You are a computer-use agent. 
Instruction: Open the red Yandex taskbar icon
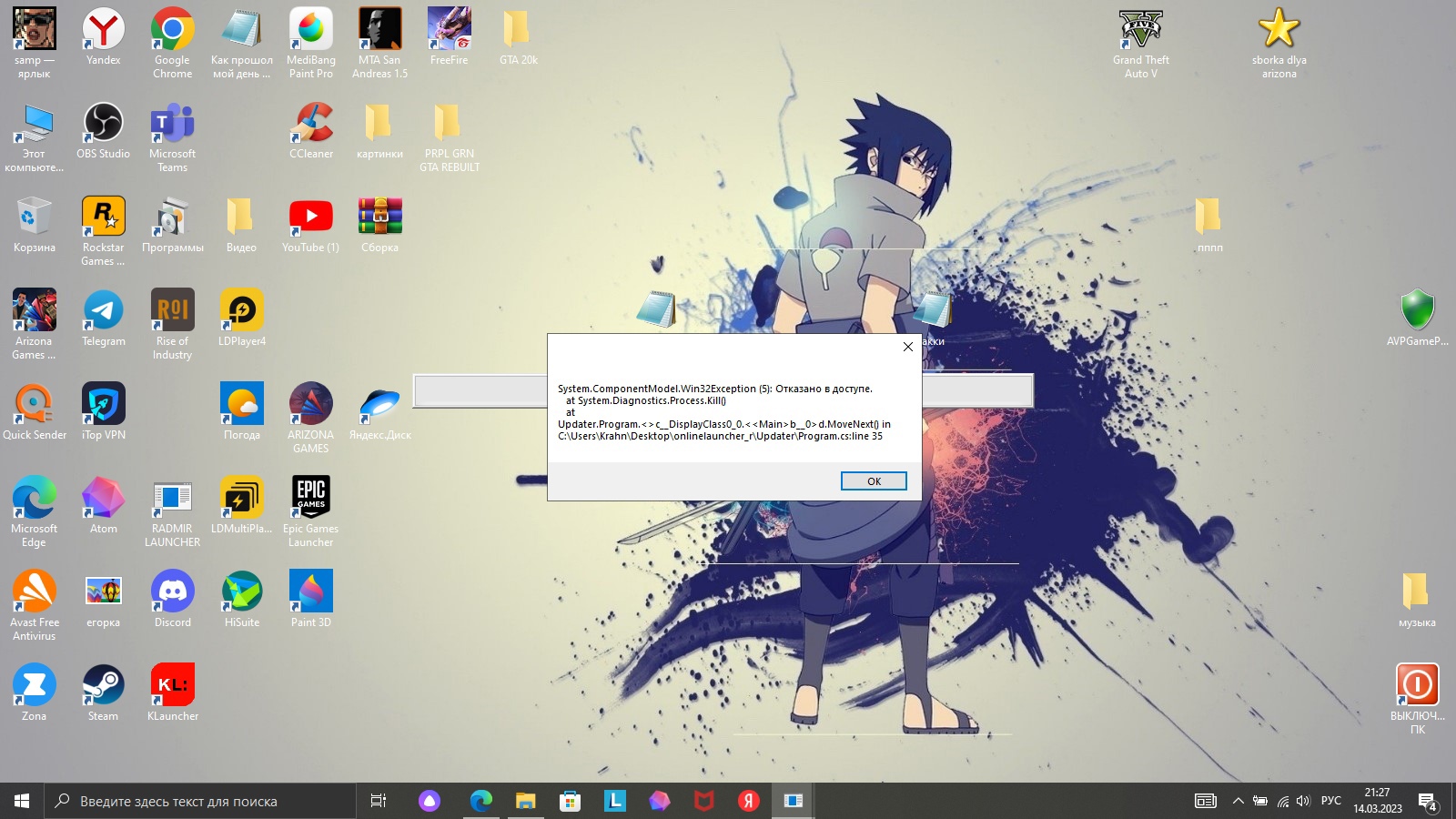[749, 801]
